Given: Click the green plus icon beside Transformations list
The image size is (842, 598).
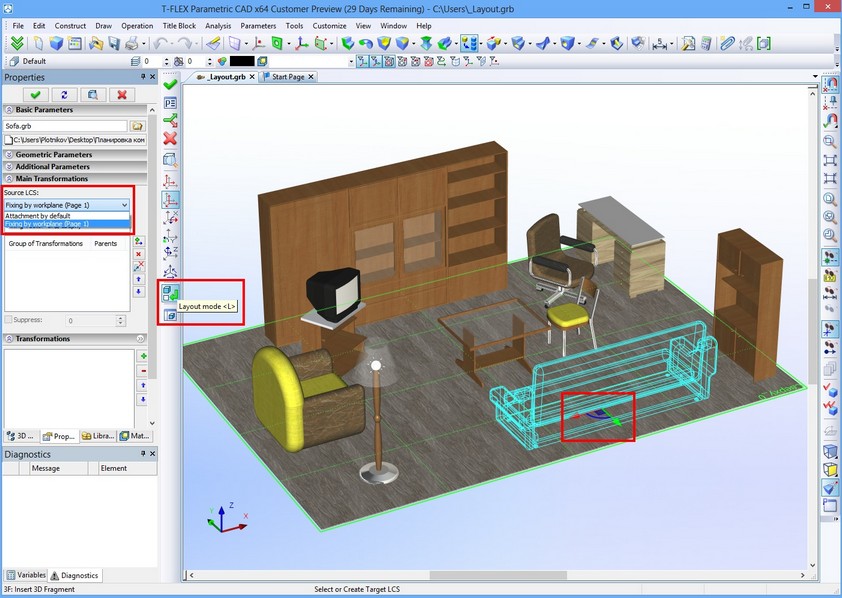Looking at the screenshot, I should [x=143, y=356].
